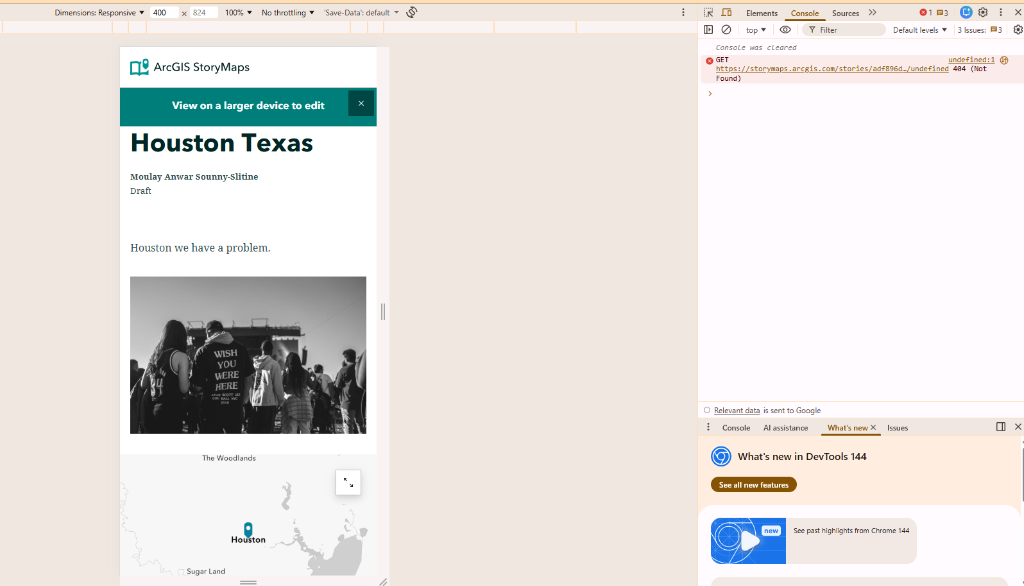Clear the console with the circle-slash icon
This screenshot has height=586, width=1024.
tap(727, 29)
